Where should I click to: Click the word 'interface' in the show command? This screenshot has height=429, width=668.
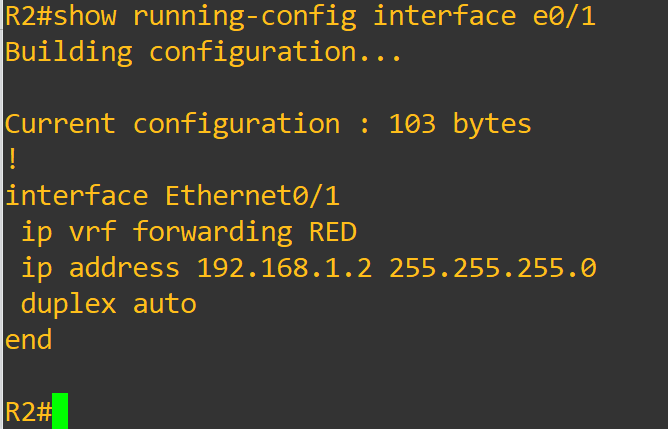pyautogui.click(x=444, y=16)
